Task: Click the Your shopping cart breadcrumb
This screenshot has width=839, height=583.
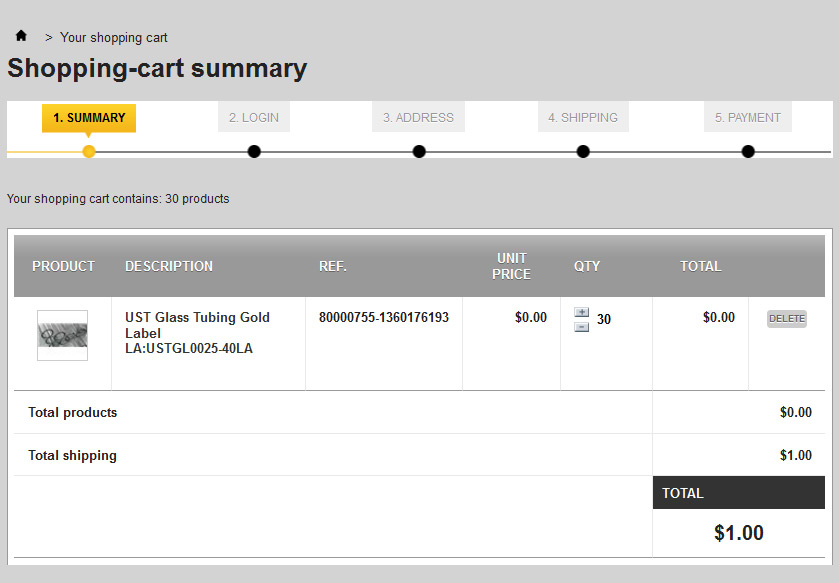Action: pos(114,38)
